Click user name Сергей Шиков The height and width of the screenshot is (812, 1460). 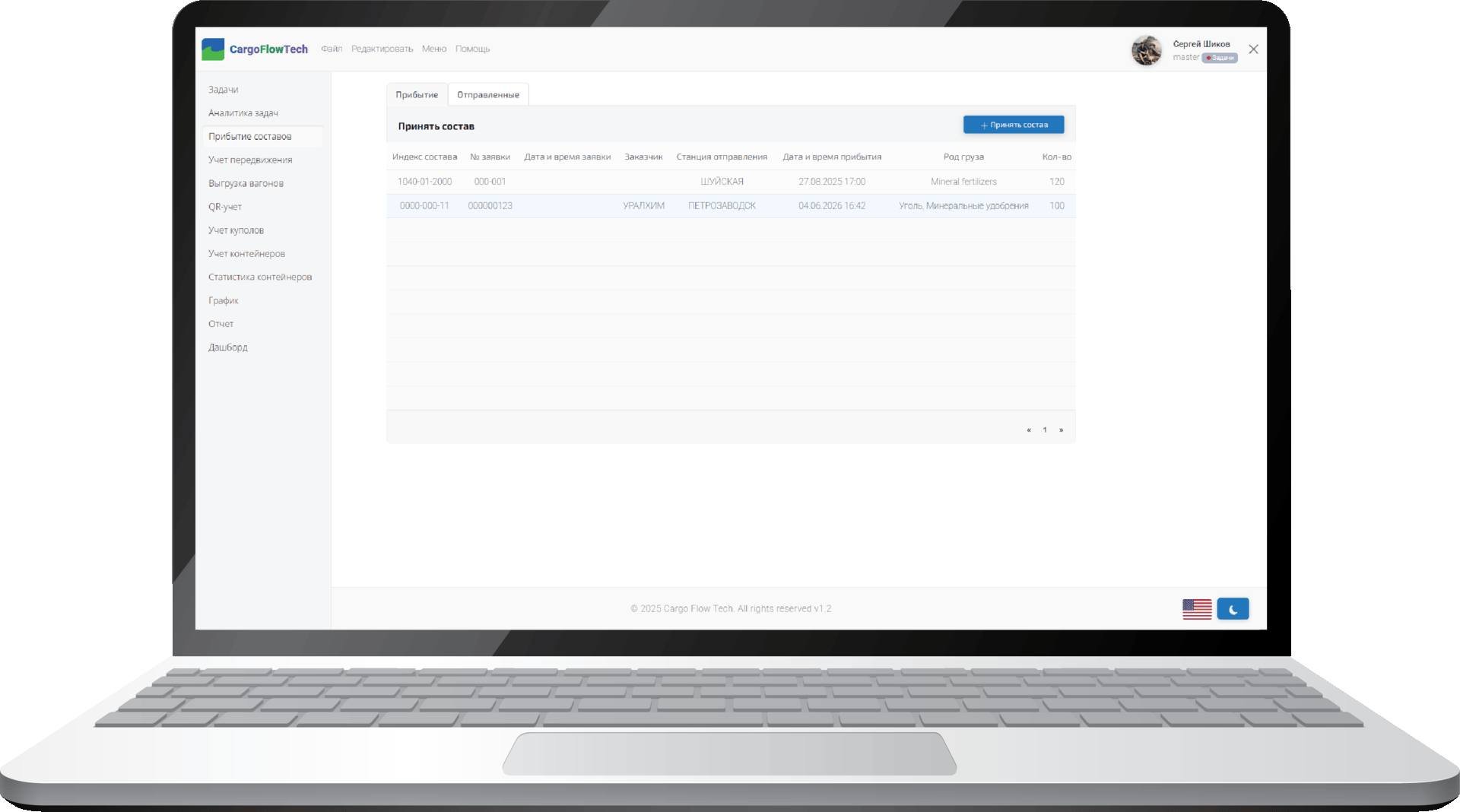point(1201,44)
